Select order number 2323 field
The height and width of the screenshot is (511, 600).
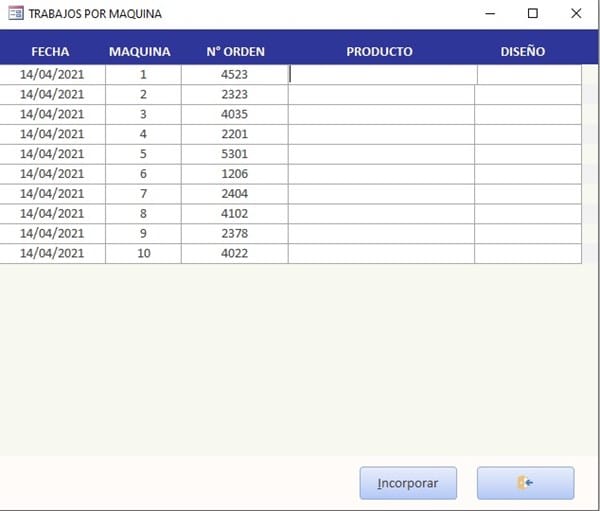click(x=234, y=94)
